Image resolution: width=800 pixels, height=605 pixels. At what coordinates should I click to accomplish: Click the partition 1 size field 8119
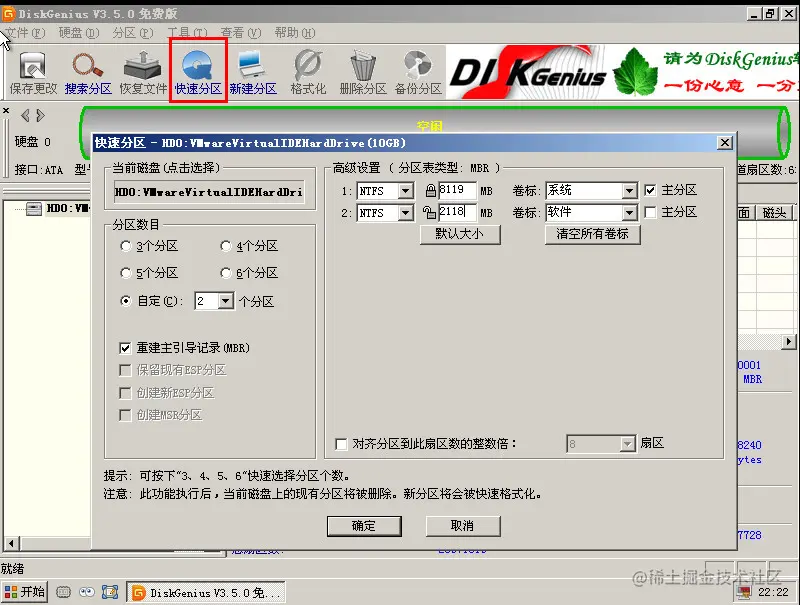(x=457, y=191)
